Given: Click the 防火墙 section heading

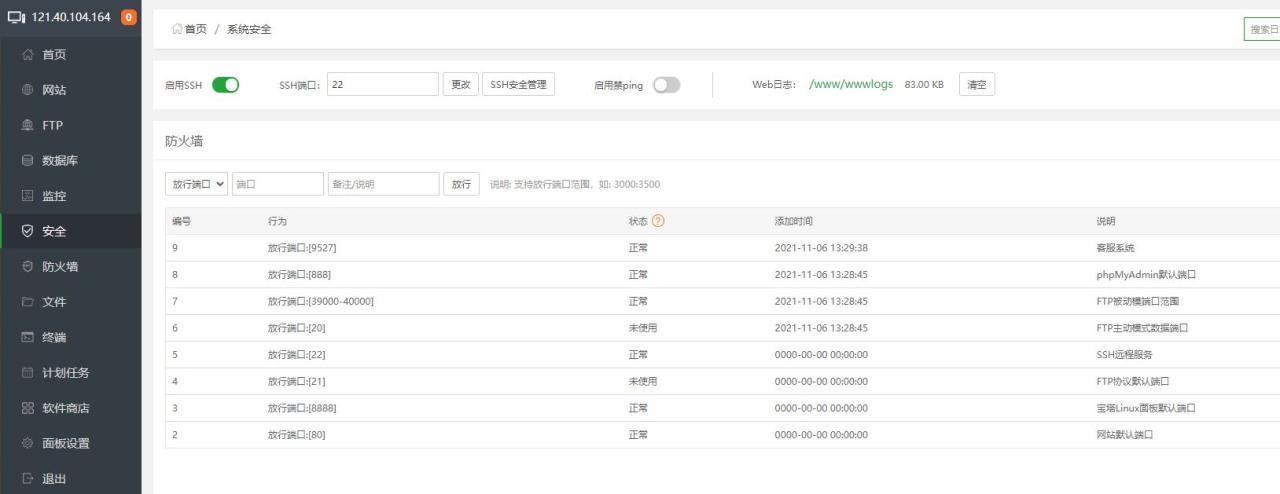Looking at the screenshot, I should click(184, 141).
